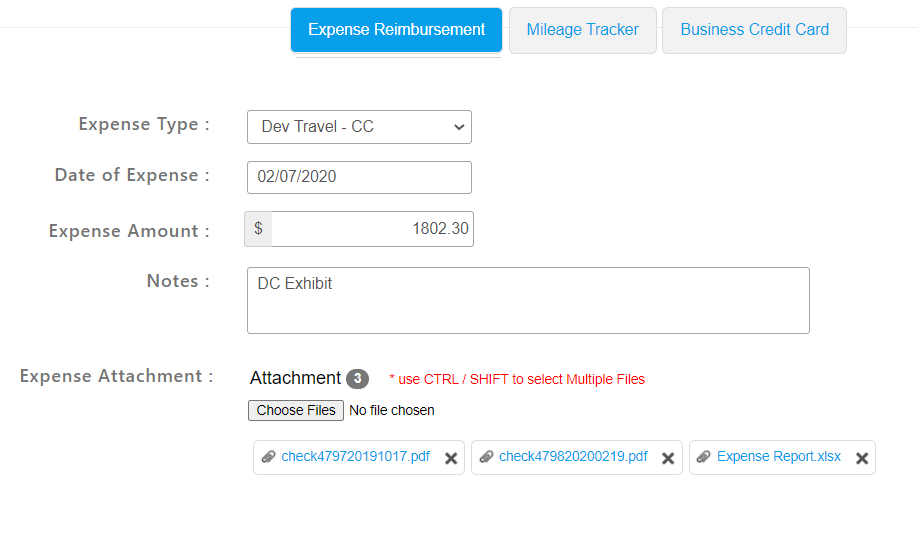Click into the Expense Amount field
Screen dimensions: 918x559
(372, 229)
